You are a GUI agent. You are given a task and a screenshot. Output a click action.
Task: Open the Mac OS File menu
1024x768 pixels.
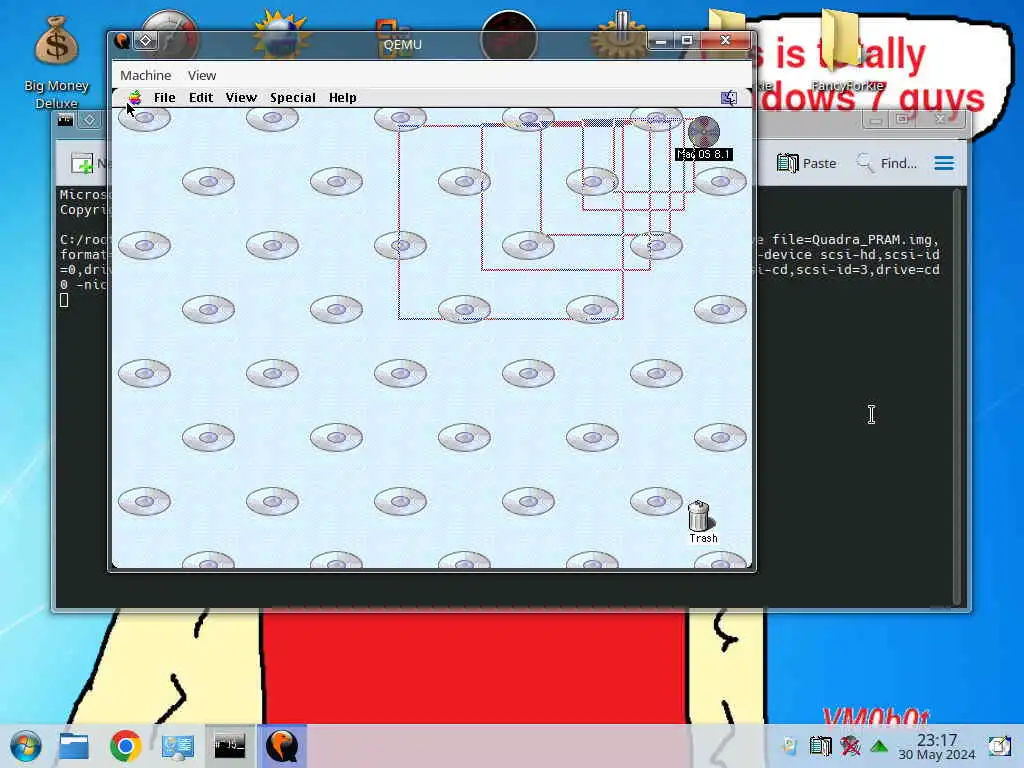click(164, 97)
